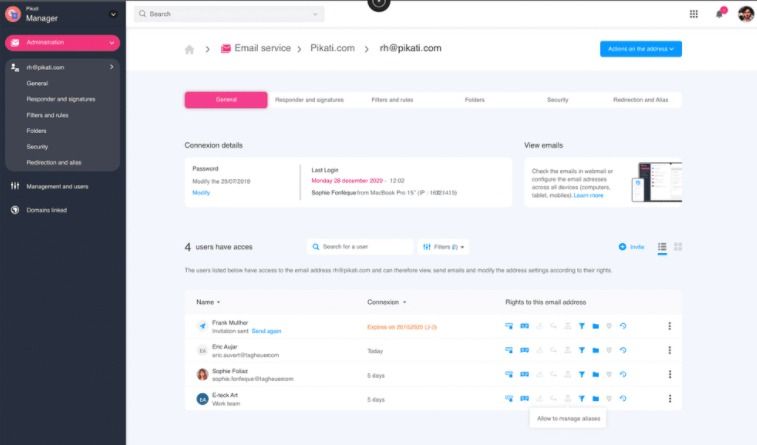Open Actions on the address dropdown
Screen dimensions: 757x445
641,49
